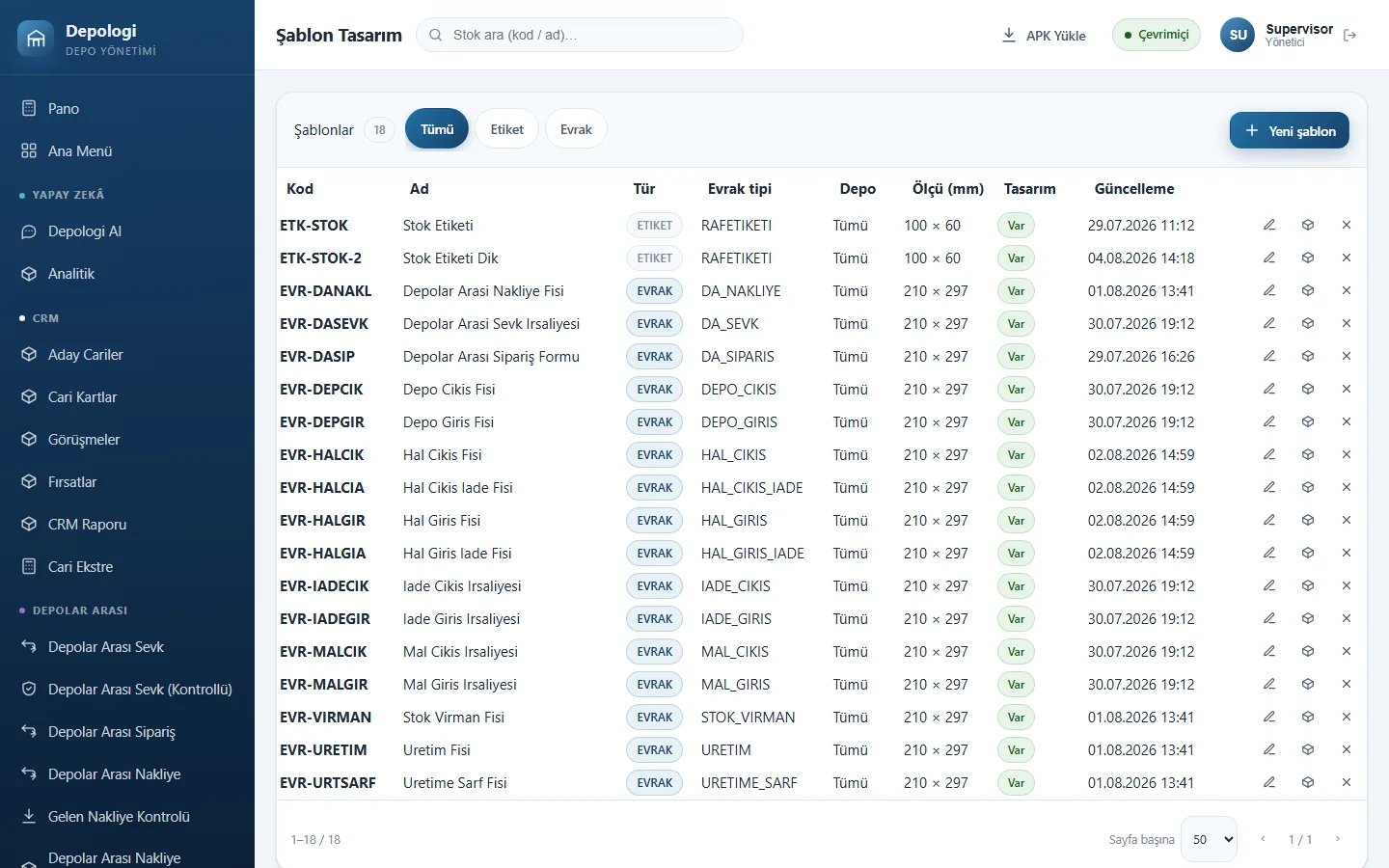This screenshot has width=1389, height=868.
Task: Switch to the Etiket filter tab
Action: coord(506,129)
